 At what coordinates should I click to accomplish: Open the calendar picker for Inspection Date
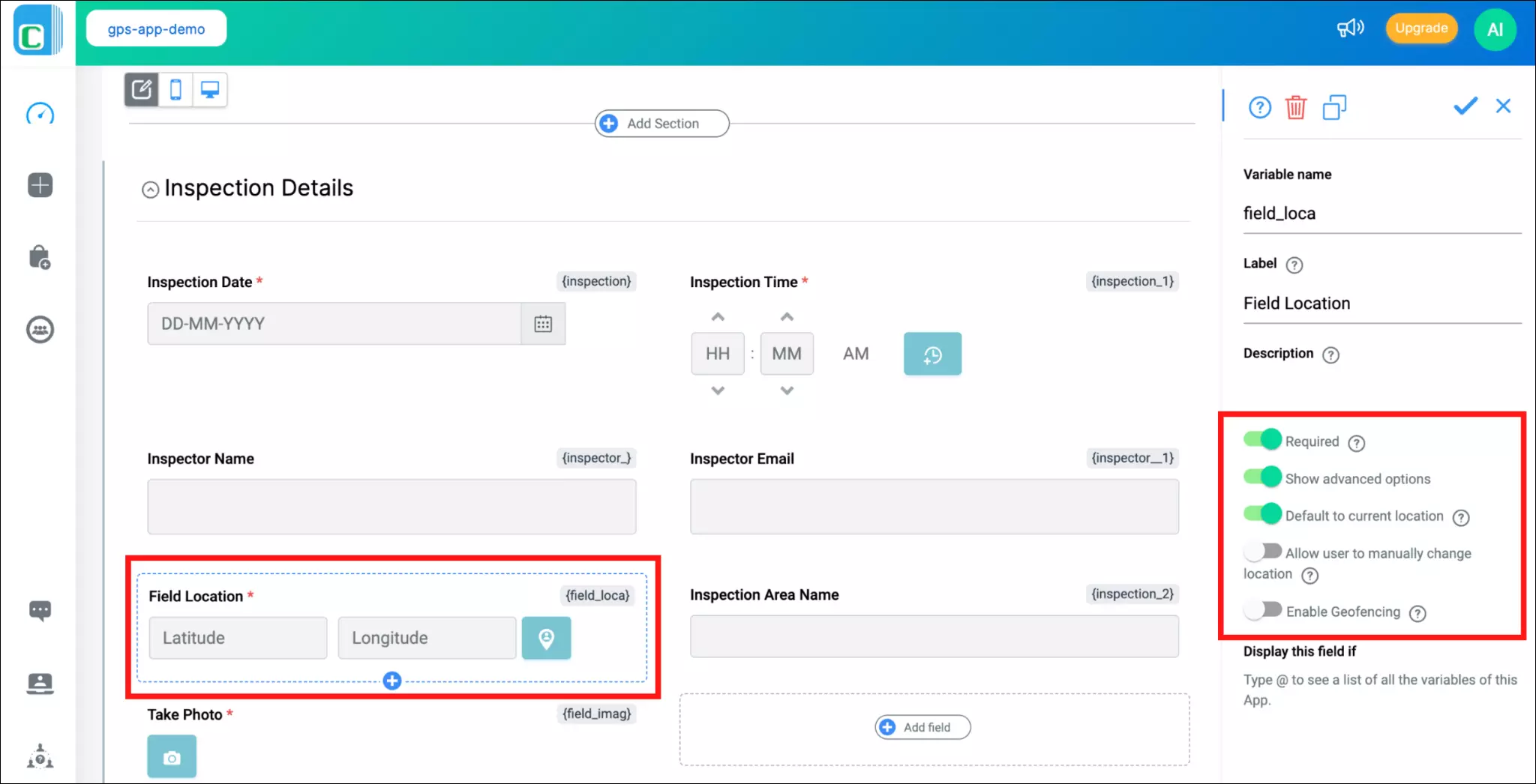point(542,324)
